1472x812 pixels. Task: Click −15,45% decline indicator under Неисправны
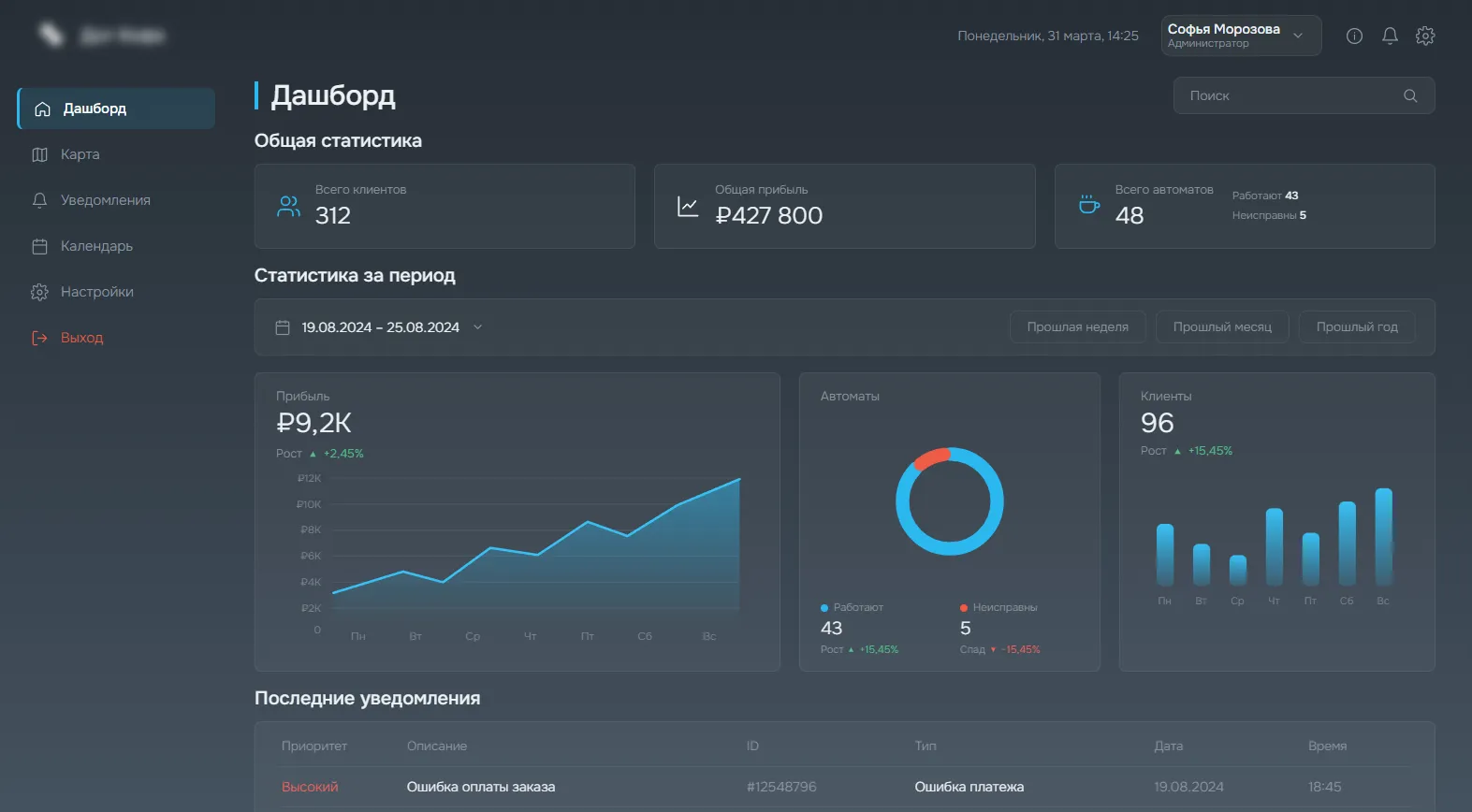pos(1021,649)
